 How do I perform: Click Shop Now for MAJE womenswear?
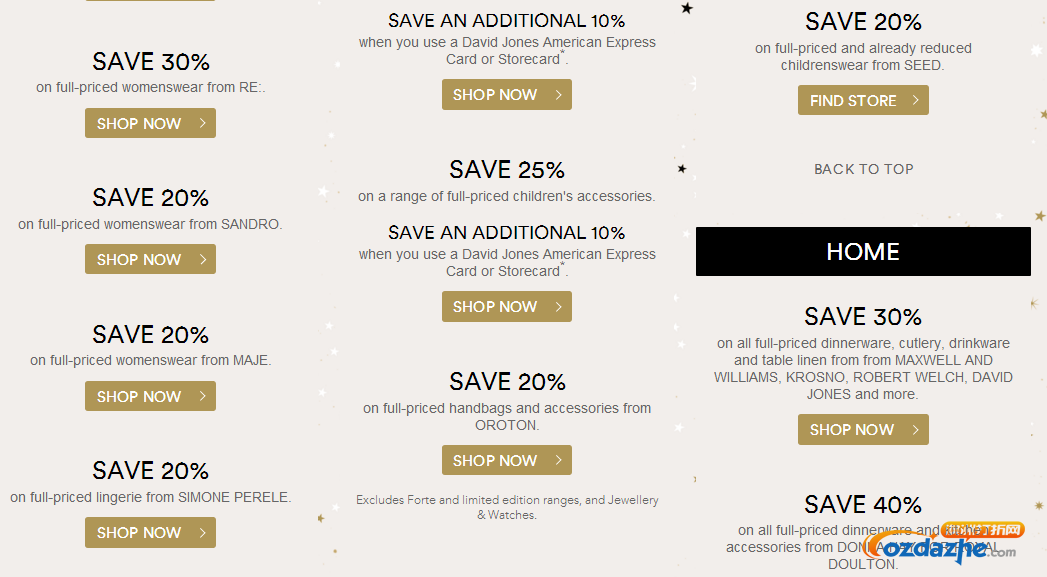tap(150, 396)
